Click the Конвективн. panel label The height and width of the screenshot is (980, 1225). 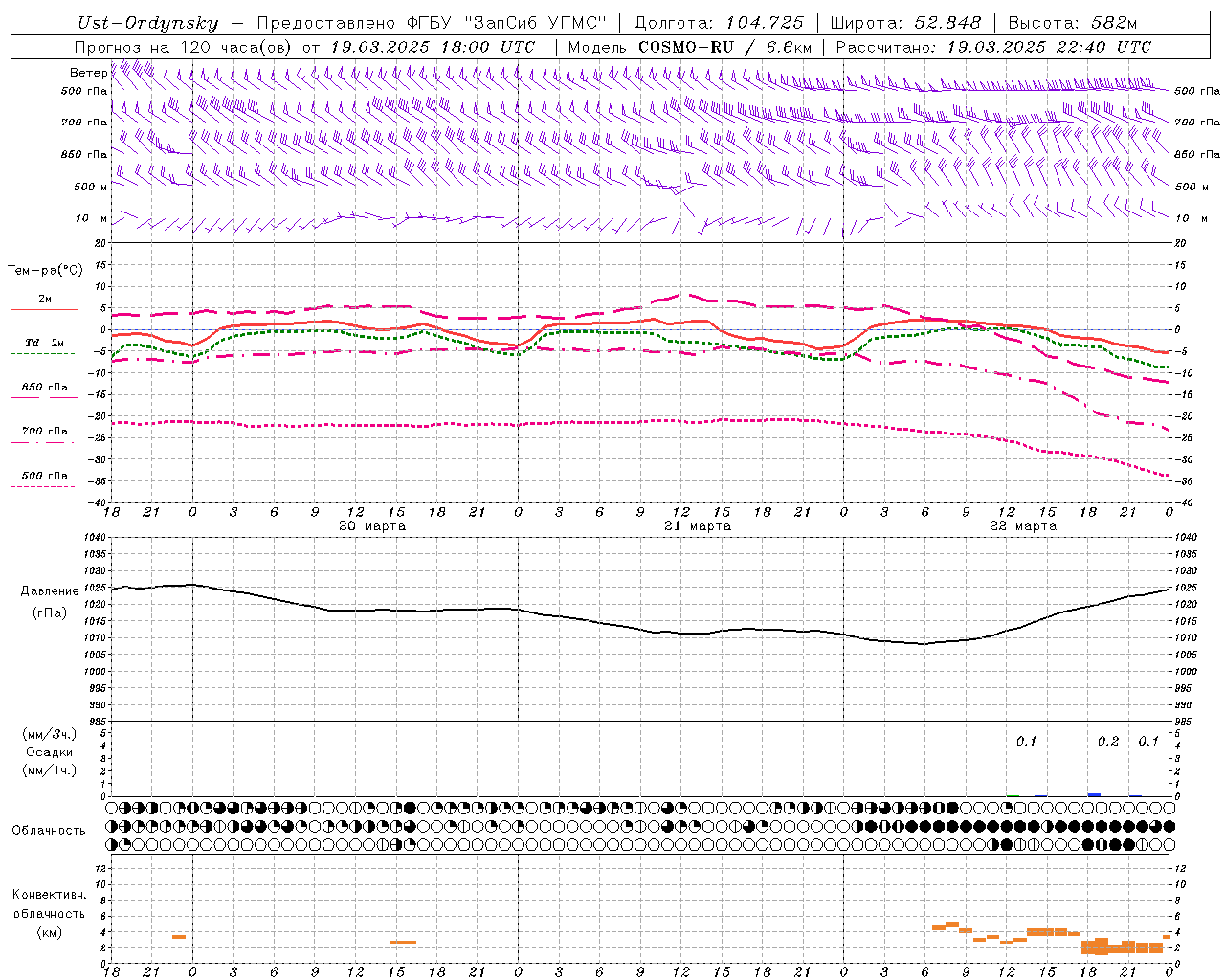(x=50, y=895)
